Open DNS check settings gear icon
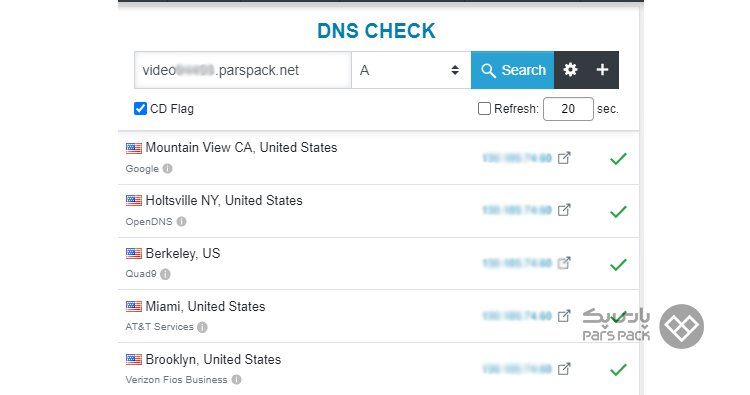 (x=570, y=70)
